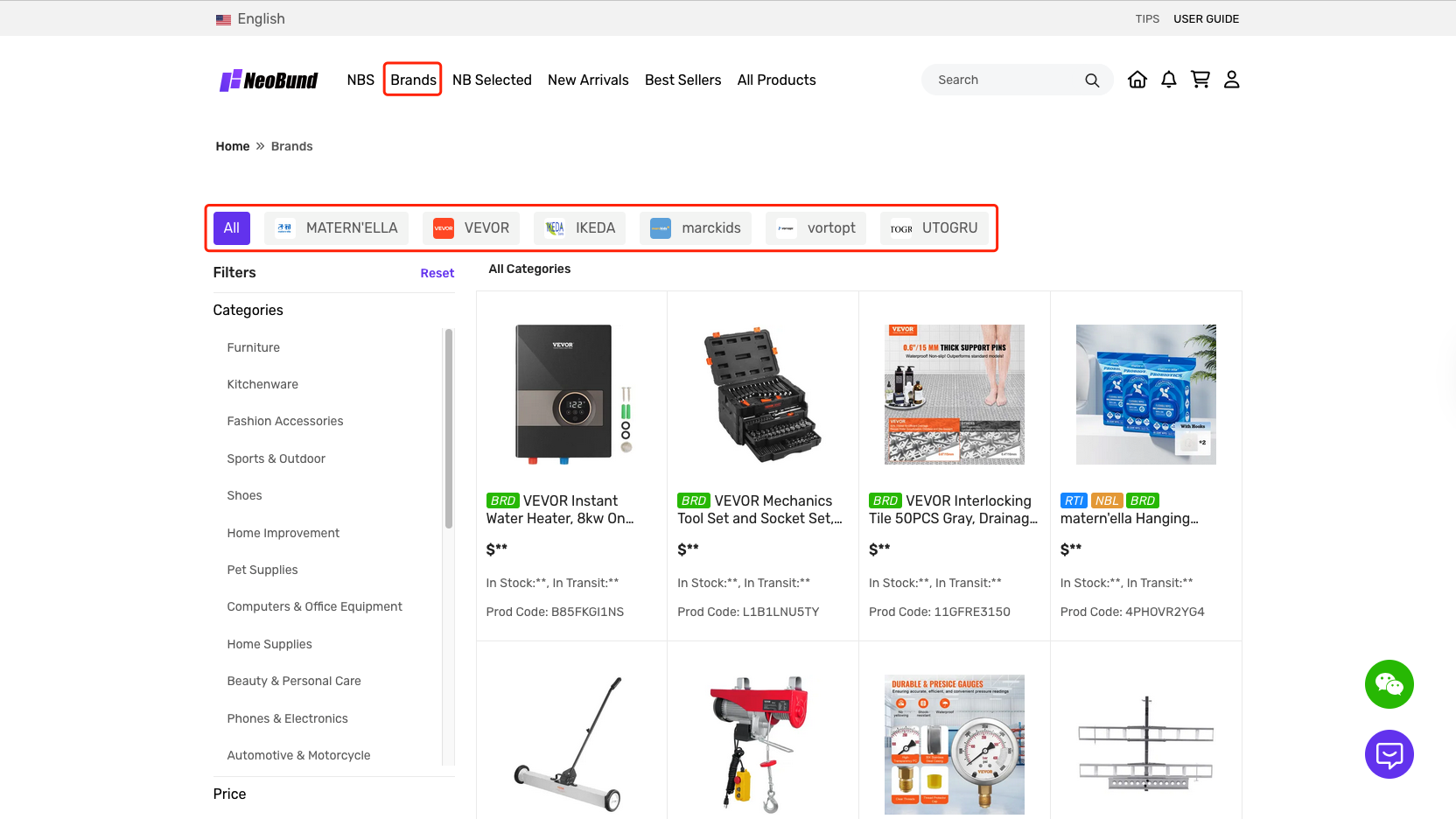Click the UTOGRU brand logo icon
The height and width of the screenshot is (819, 1456).
[x=901, y=228]
